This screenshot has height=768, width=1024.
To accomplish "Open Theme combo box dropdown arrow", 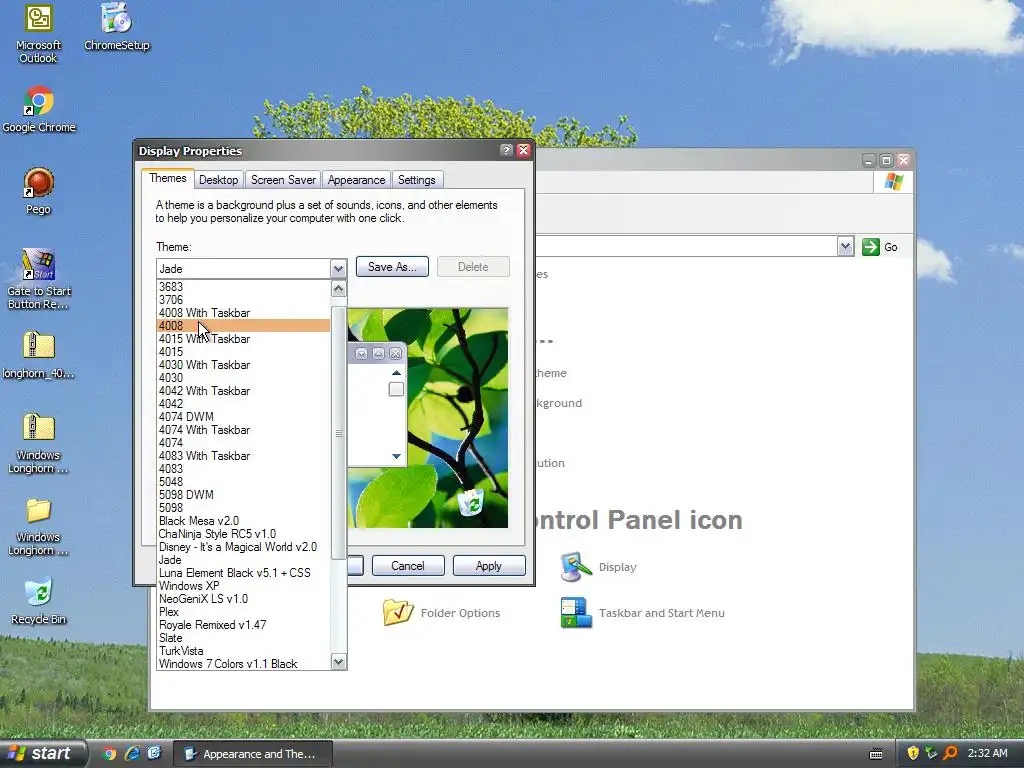I will click(338, 268).
